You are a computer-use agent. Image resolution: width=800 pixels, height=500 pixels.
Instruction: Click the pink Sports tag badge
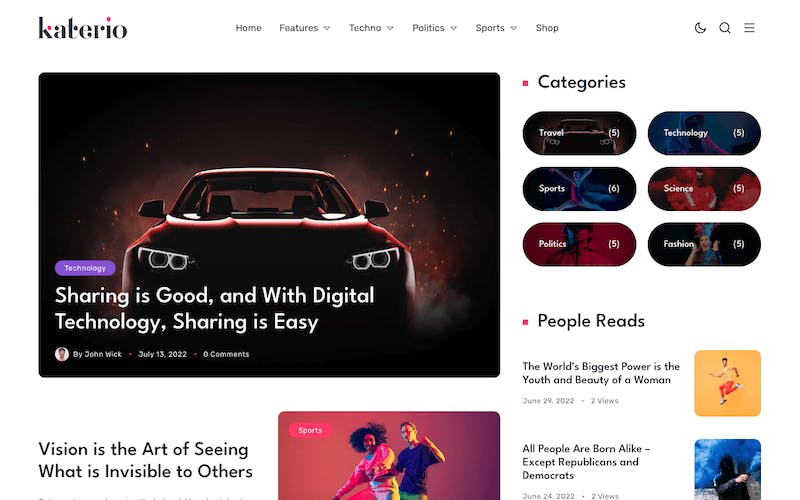pyautogui.click(x=310, y=430)
